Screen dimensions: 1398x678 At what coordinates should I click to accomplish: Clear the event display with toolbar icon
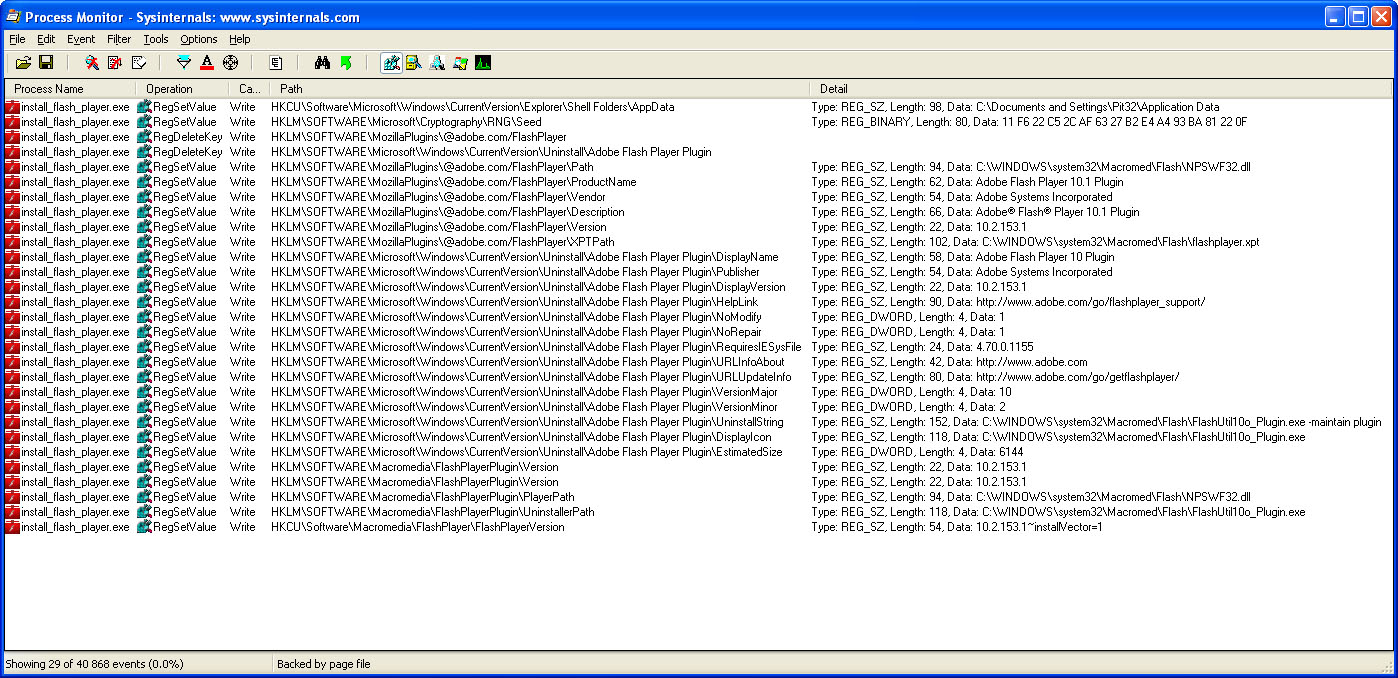pos(139,63)
